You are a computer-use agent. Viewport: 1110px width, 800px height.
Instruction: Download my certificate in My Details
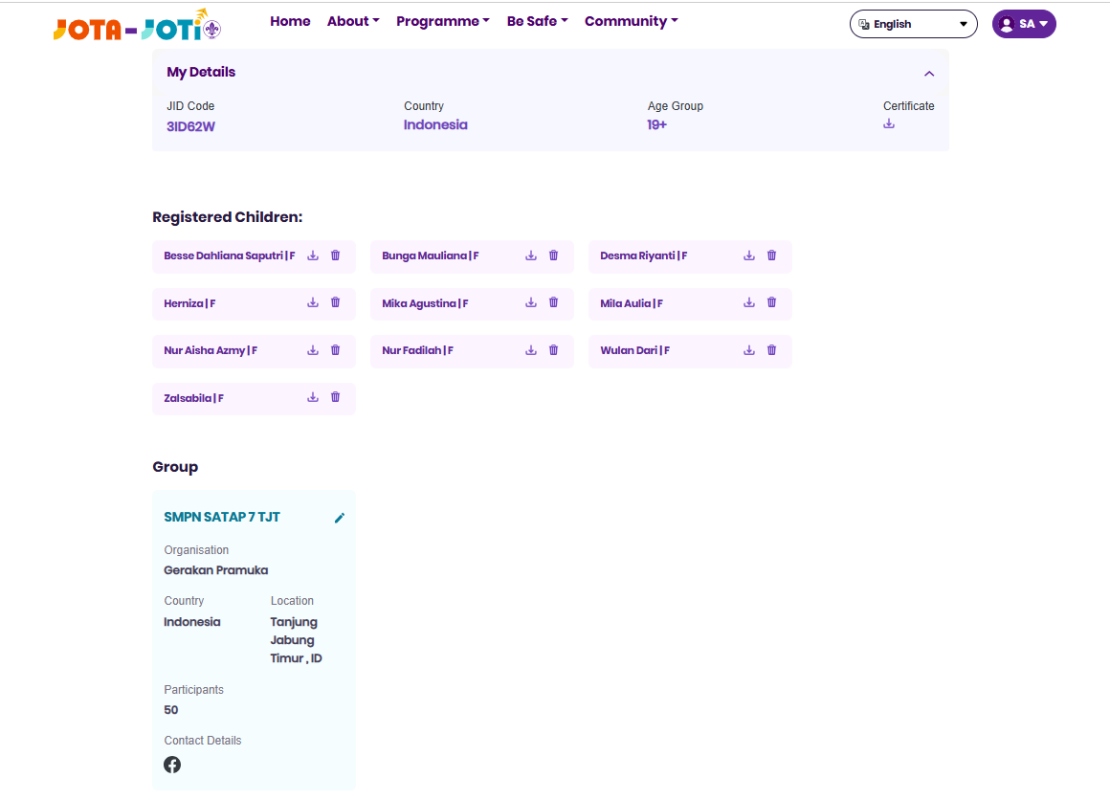point(889,124)
